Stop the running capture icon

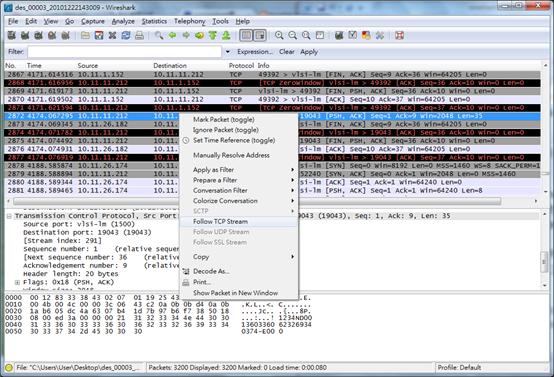point(52,35)
